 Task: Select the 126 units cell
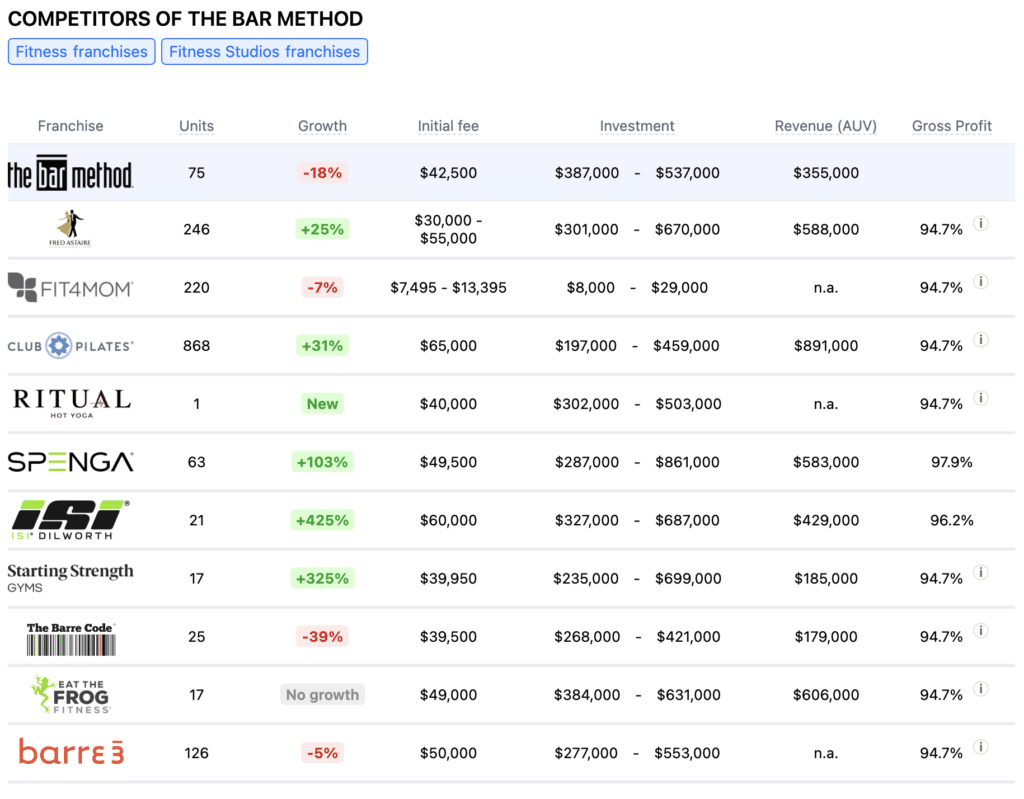197,753
